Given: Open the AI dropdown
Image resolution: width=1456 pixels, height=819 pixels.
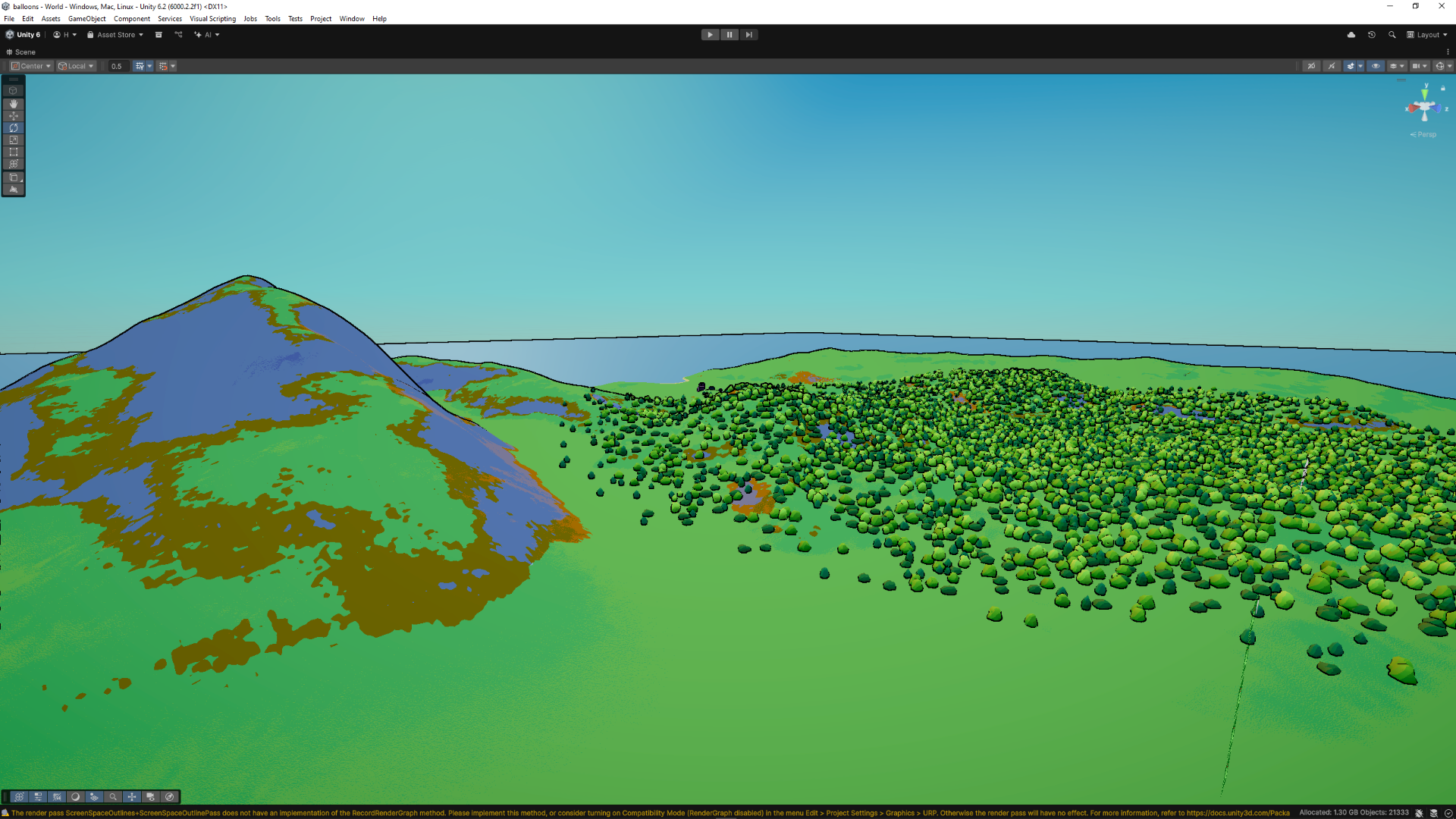Looking at the screenshot, I should [207, 35].
